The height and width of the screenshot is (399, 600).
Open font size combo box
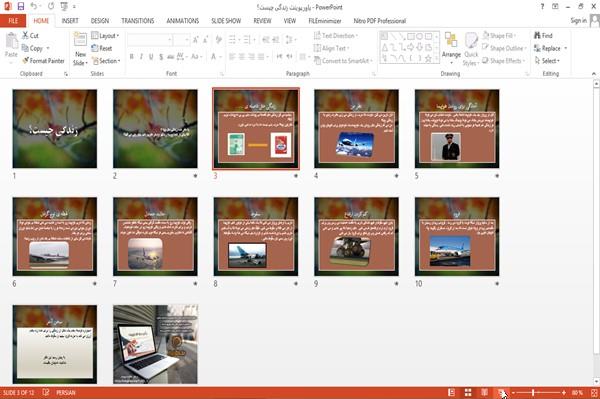tap(181, 40)
